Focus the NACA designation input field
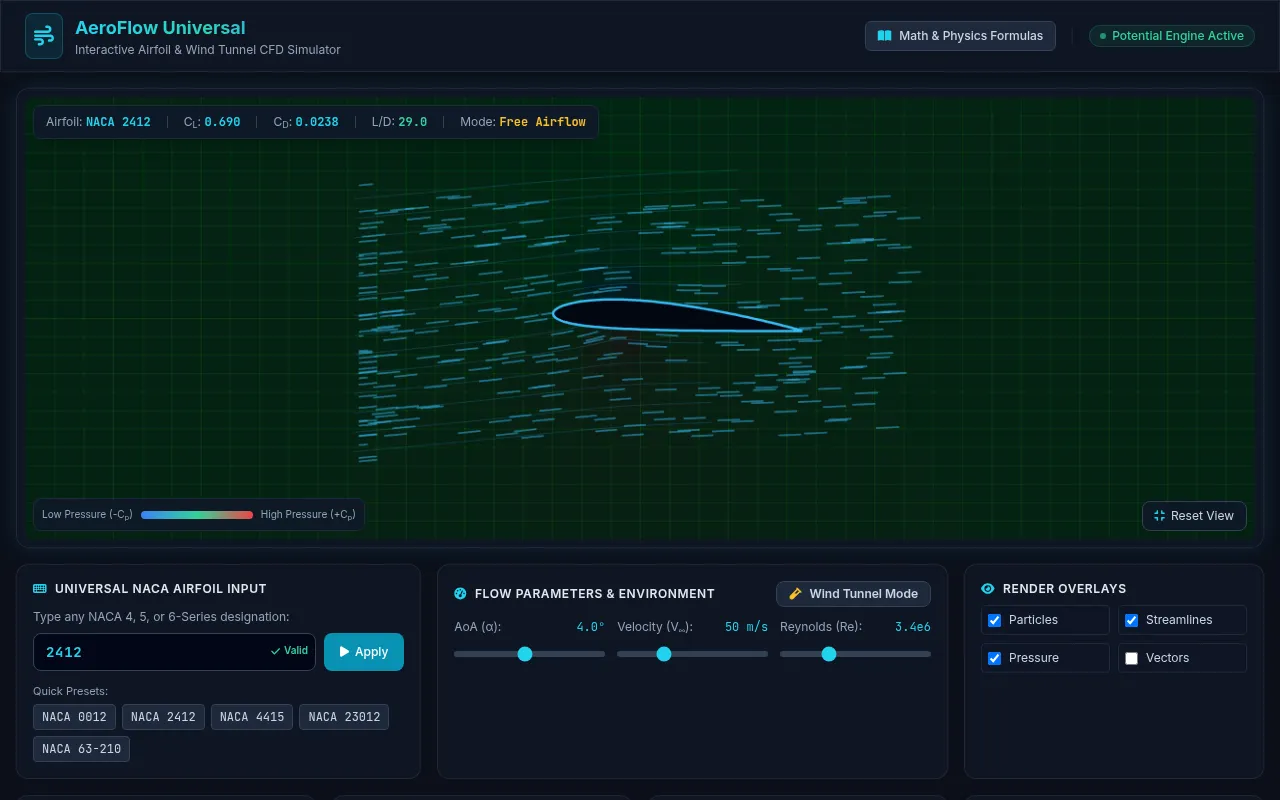The image size is (1280, 800). (x=174, y=652)
